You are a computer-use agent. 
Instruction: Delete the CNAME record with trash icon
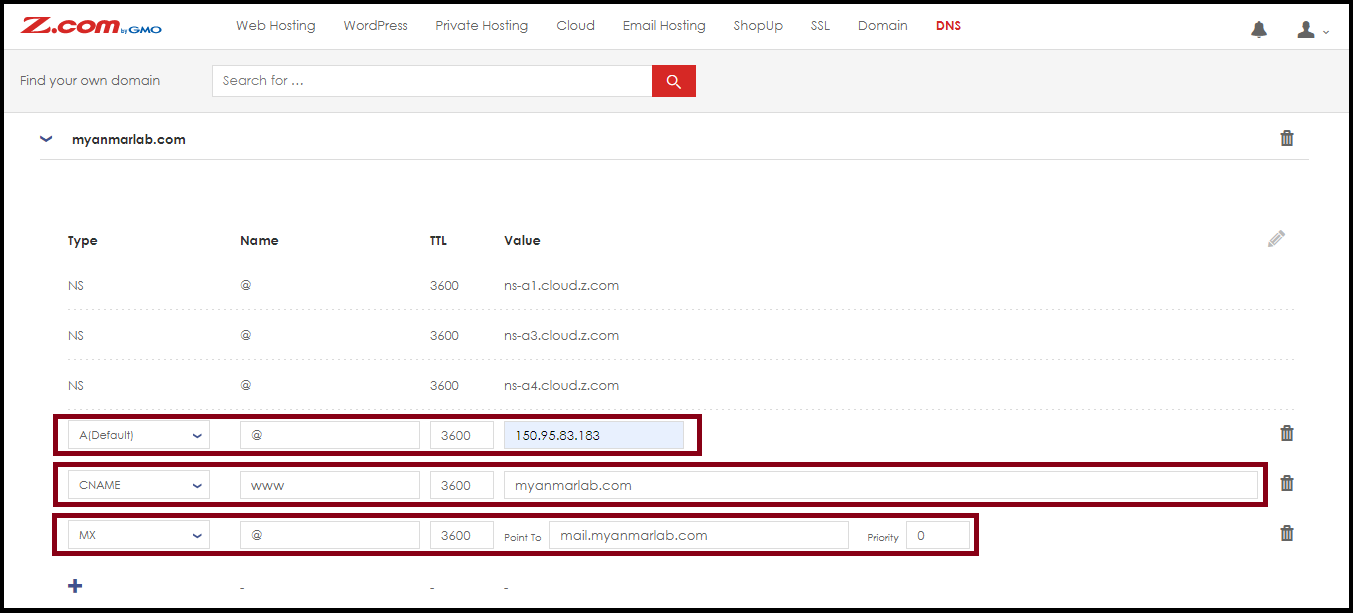click(1287, 483)
